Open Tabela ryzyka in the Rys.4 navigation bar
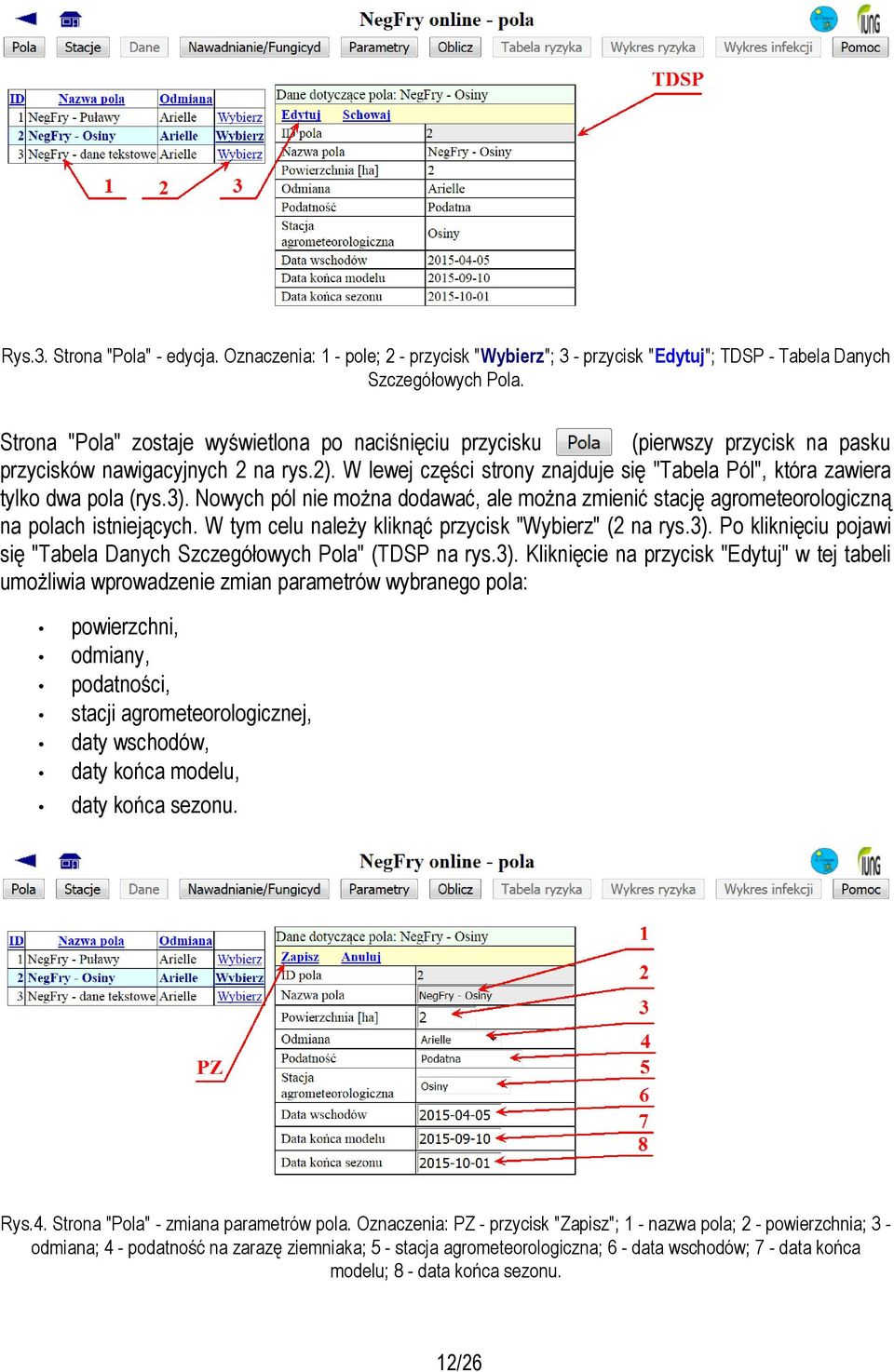Viewport: 894px width, 1372px height. [541, 889]
